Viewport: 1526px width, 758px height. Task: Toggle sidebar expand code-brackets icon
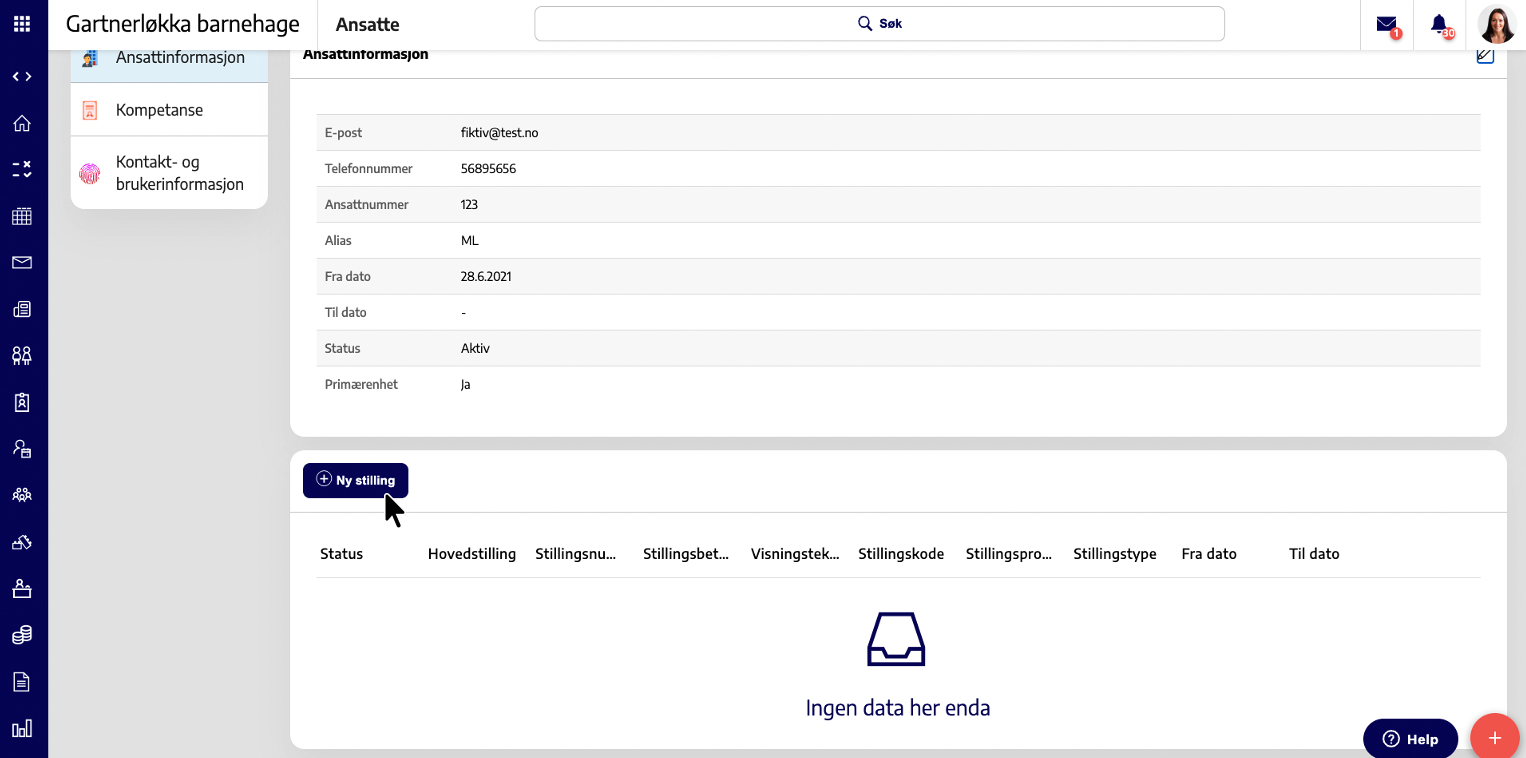click(x=22, y=77)
